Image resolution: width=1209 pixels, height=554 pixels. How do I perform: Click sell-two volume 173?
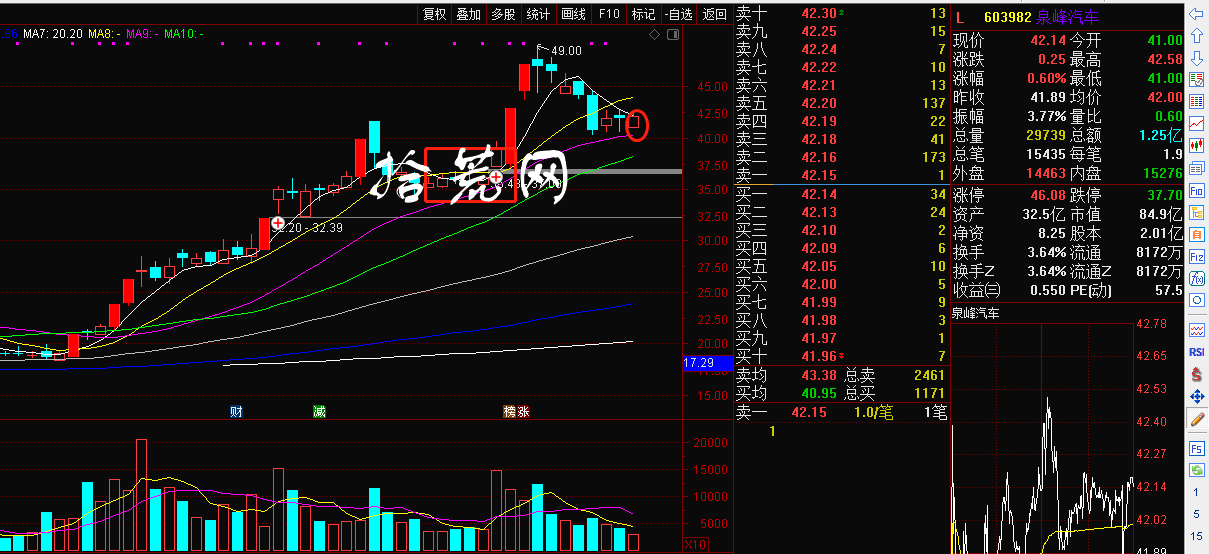click(933, 157)
